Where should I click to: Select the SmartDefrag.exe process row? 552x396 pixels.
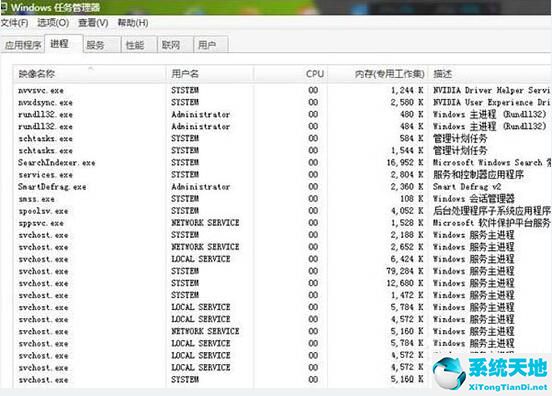(x=282, y=187)
